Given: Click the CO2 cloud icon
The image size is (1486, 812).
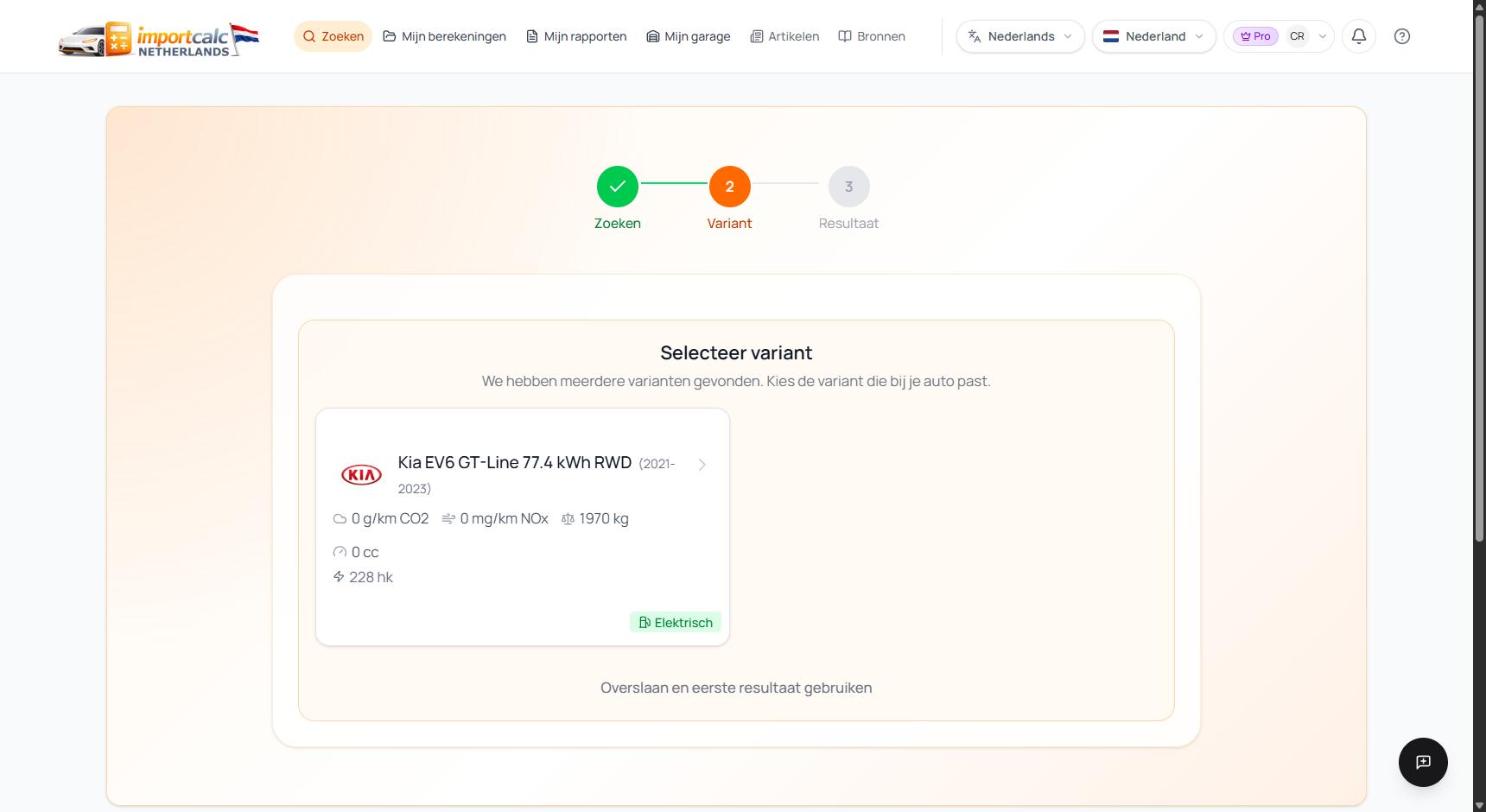Looking at the screenshot, I should pyautogui.click(x=340, y=519).
